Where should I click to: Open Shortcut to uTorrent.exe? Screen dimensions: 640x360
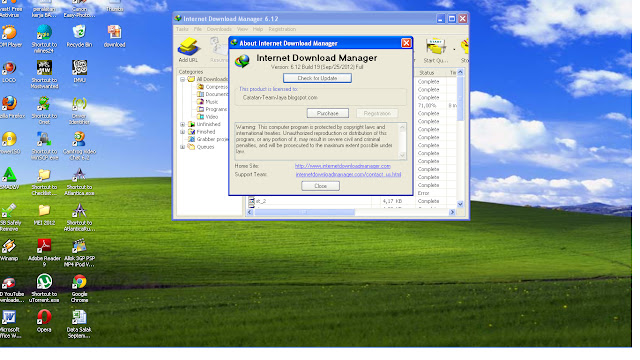coord(44,282)
